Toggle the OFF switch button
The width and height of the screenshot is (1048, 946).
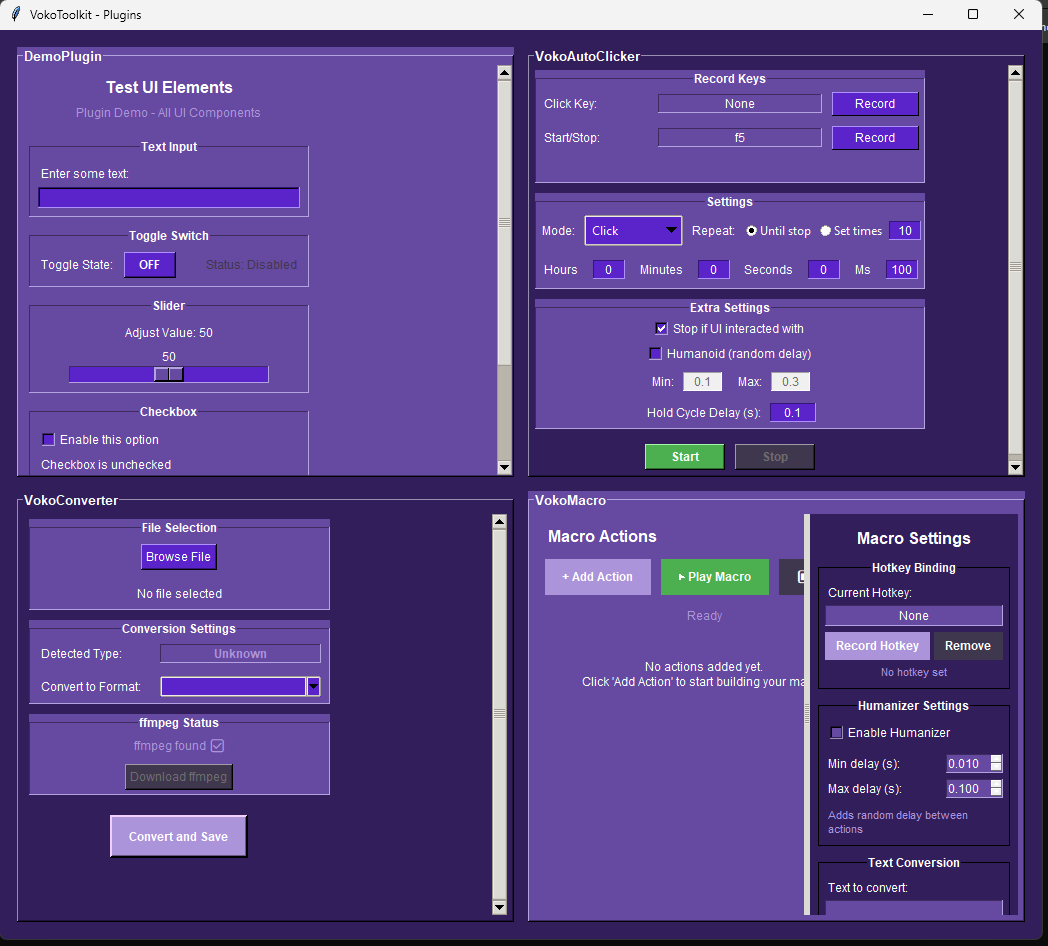150,265
